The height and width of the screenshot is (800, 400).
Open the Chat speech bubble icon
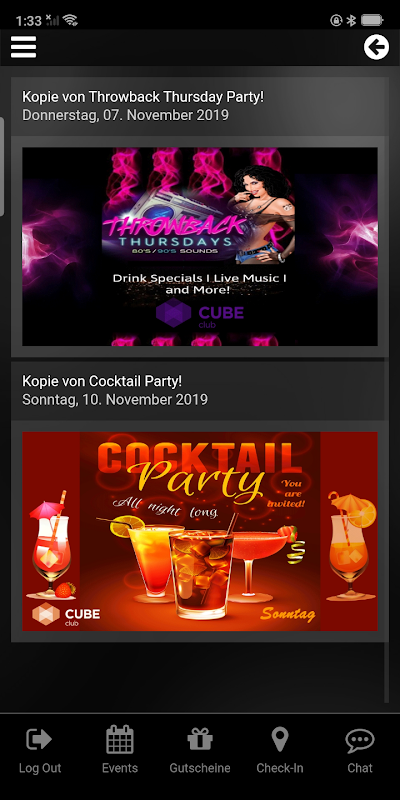[x=360, y=740]
